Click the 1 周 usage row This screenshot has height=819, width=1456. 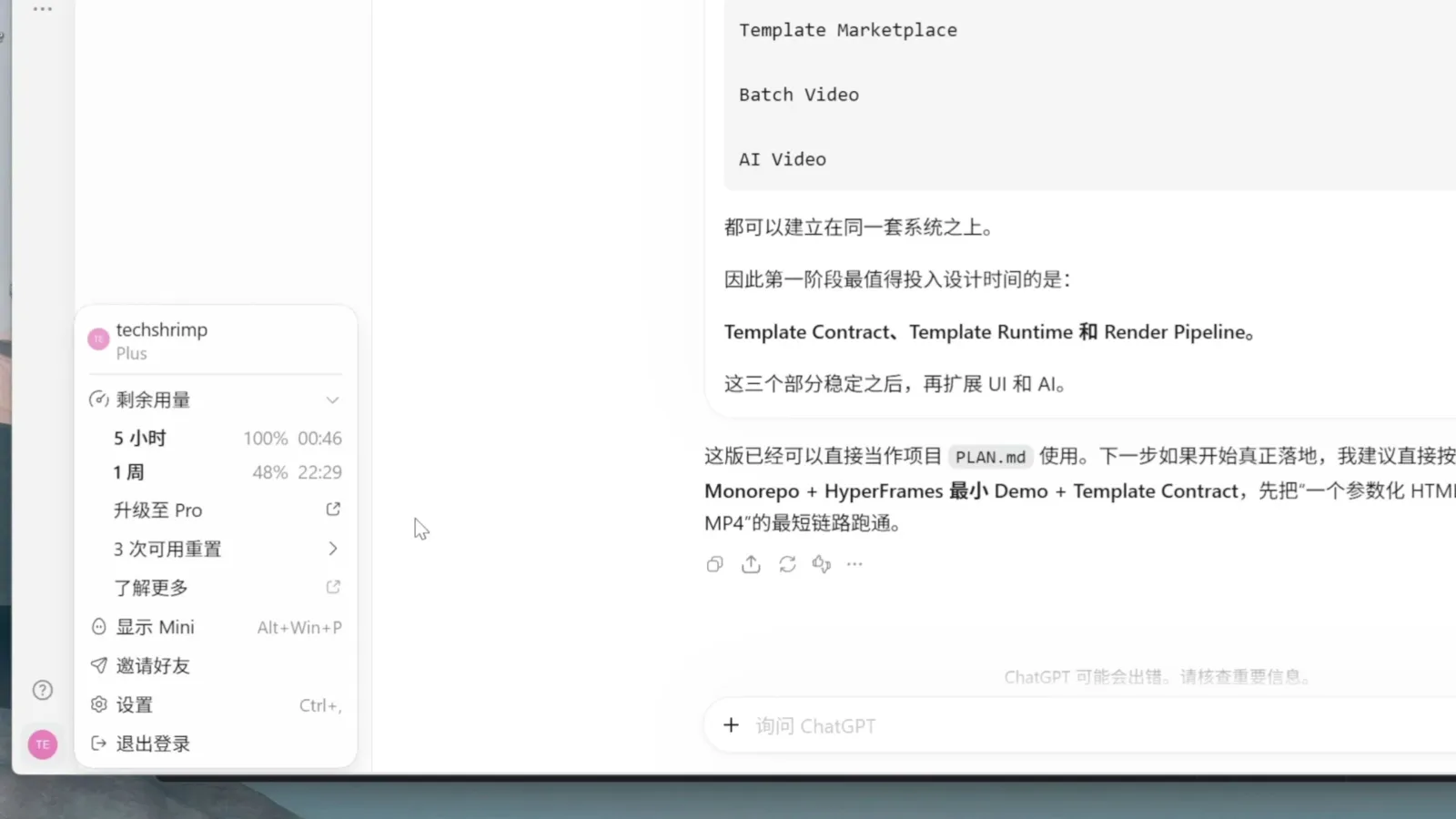(x=227, y=472)
